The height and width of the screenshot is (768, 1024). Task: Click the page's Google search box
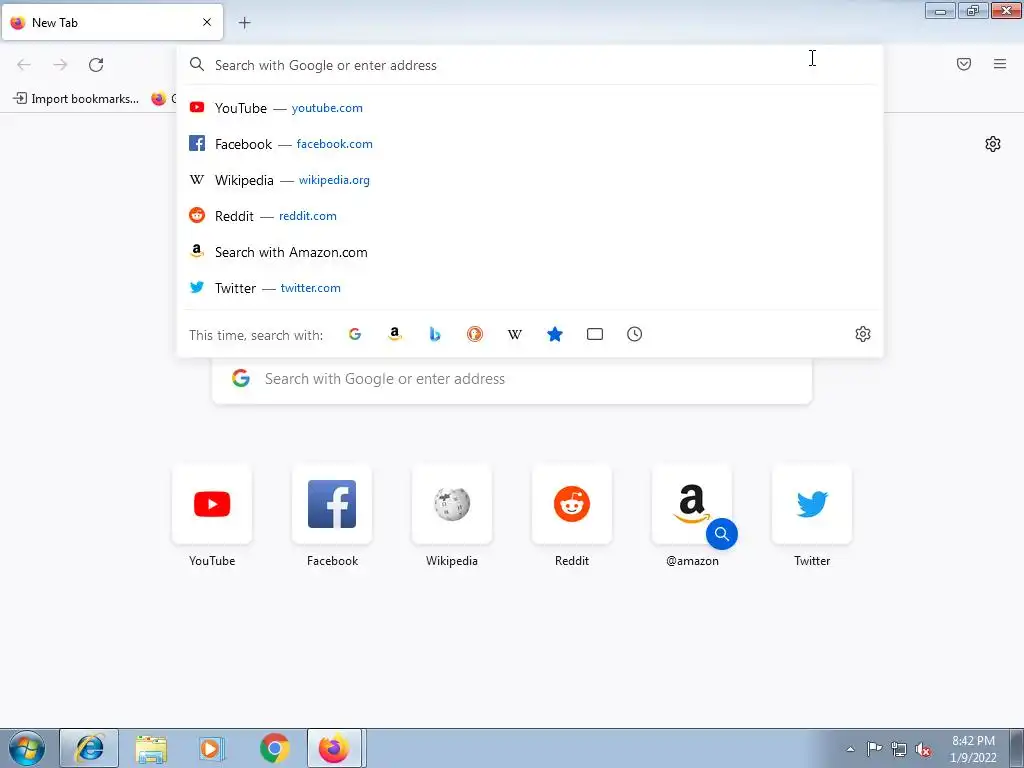pos(512,379)
